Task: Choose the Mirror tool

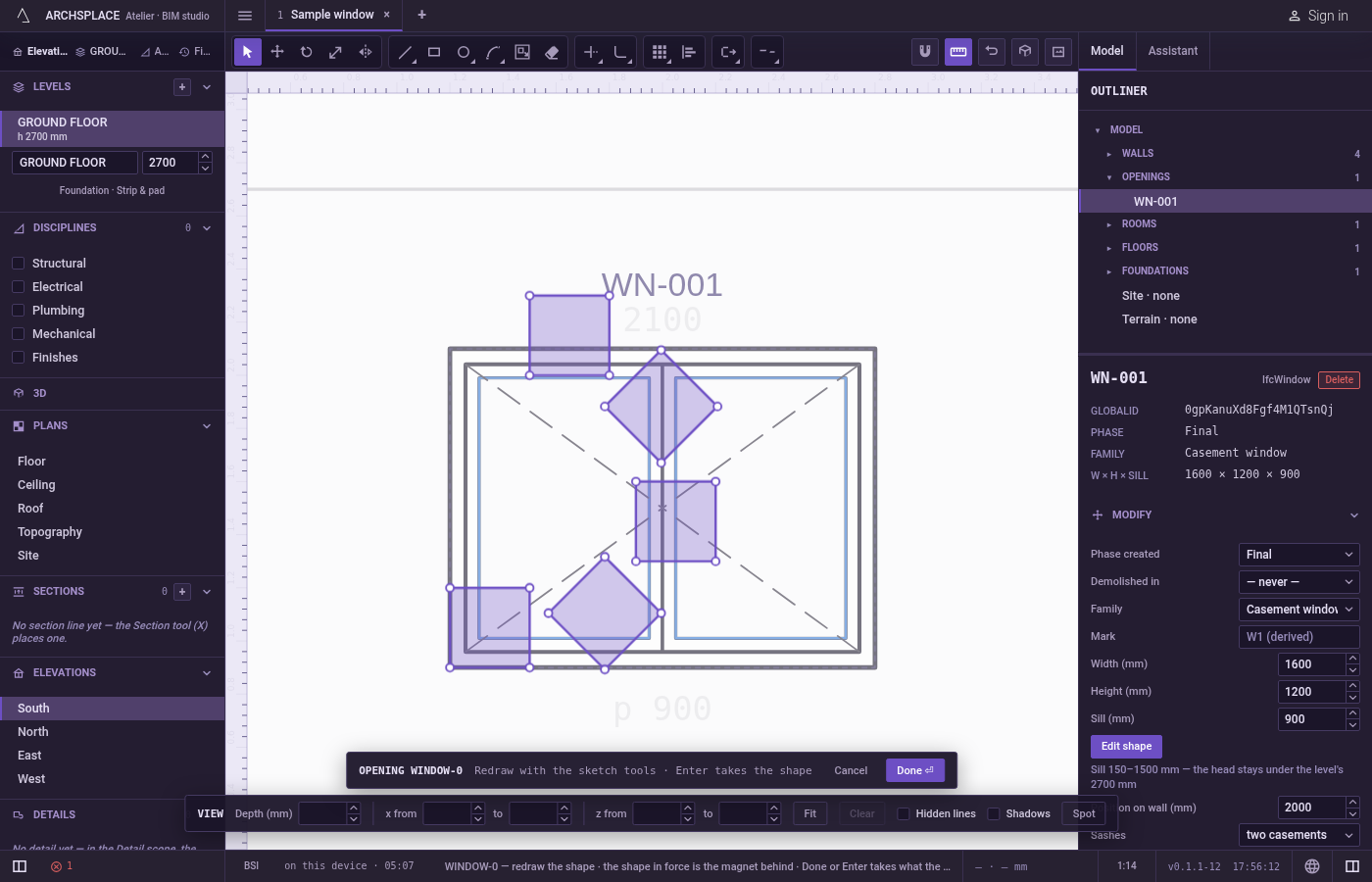Action: [366, 52]
